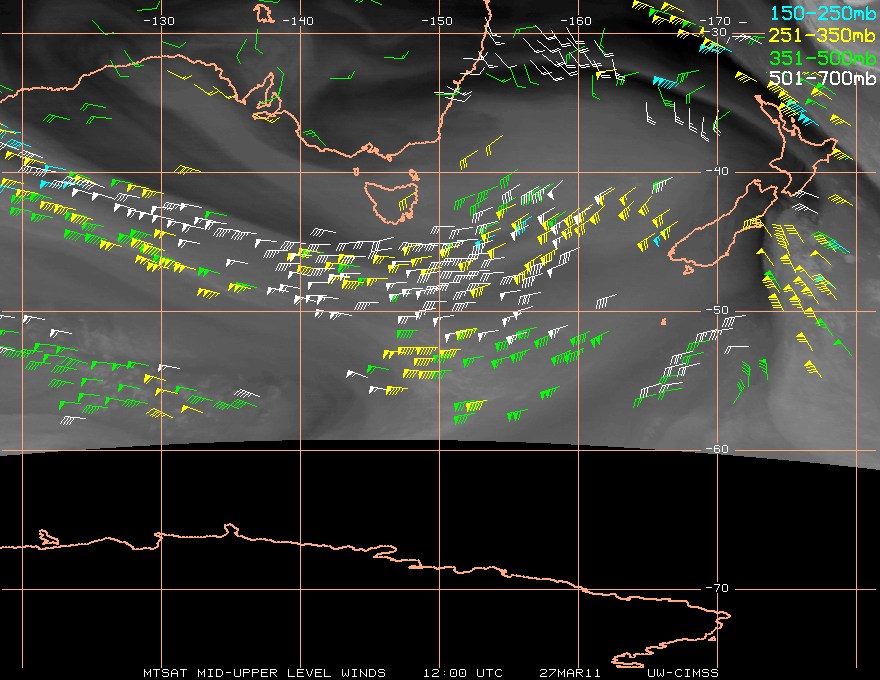880x680 pixels.
Task: Select the -150 longitude label
Action: 437,21
